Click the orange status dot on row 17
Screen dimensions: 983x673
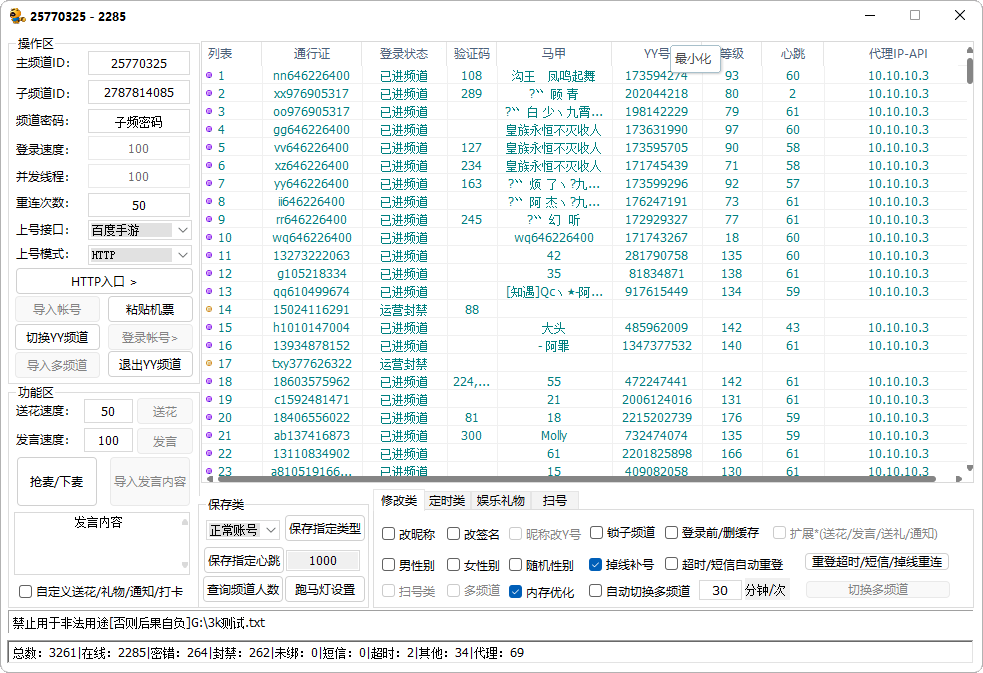pos(209,364)
